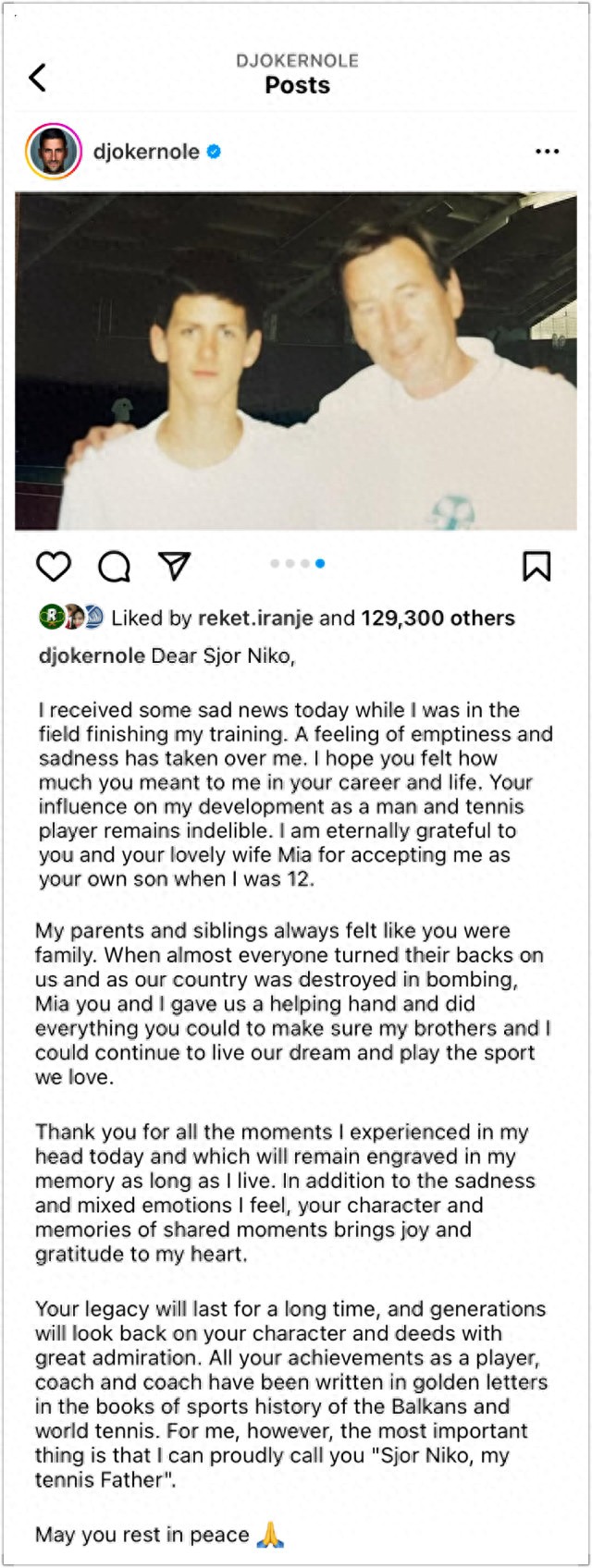View the 129,300 others likes list
The width and height of the screenshot is (592, 1568).
[438, 618]
